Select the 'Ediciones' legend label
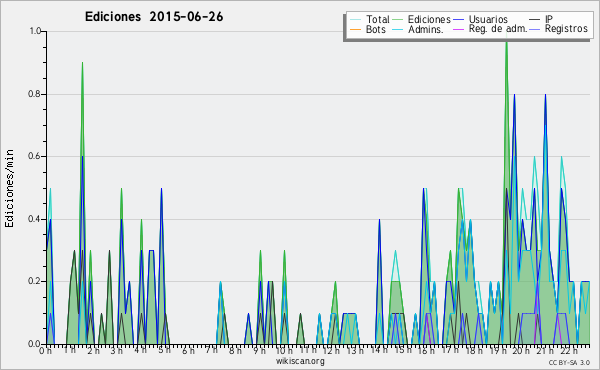Viewport: 600px width, 370px height. [x=429, y=19]
